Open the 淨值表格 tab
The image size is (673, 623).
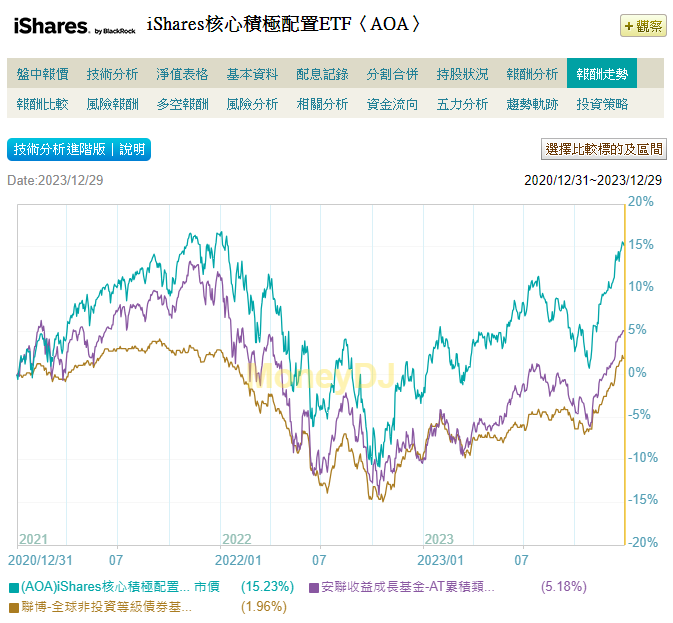pyautogui.click(x=183, y=74)
